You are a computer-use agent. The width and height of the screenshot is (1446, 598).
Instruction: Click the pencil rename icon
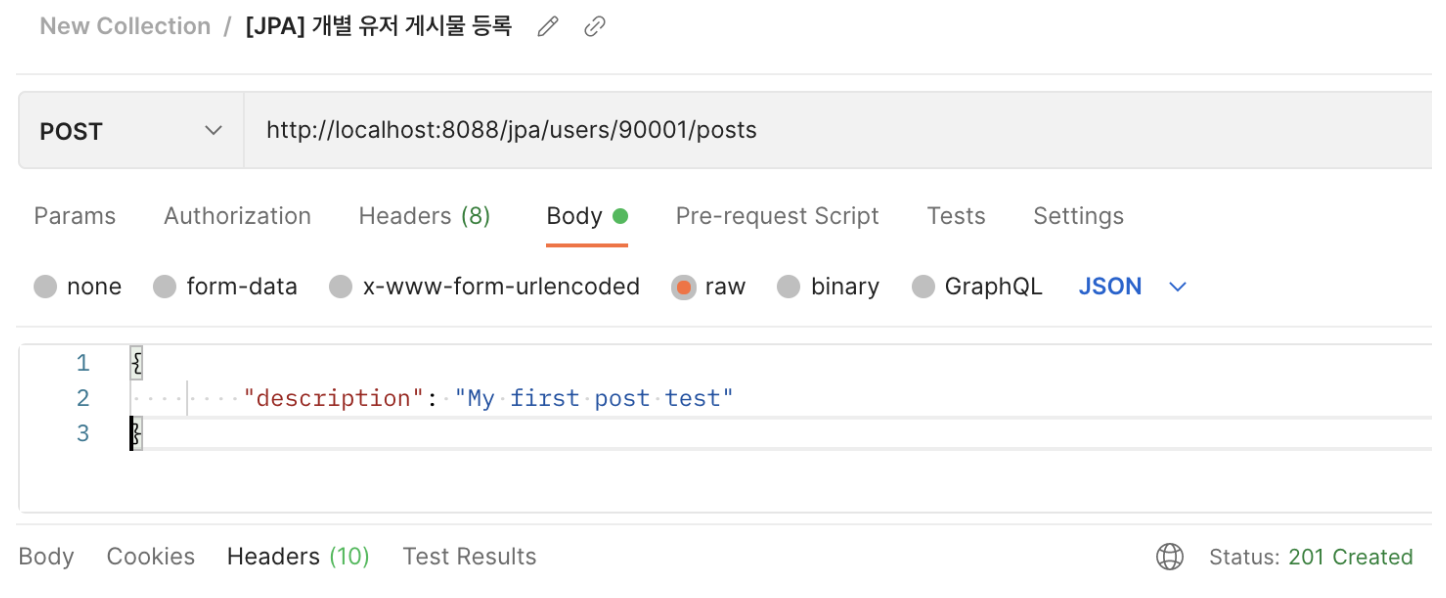click(547, 27)
